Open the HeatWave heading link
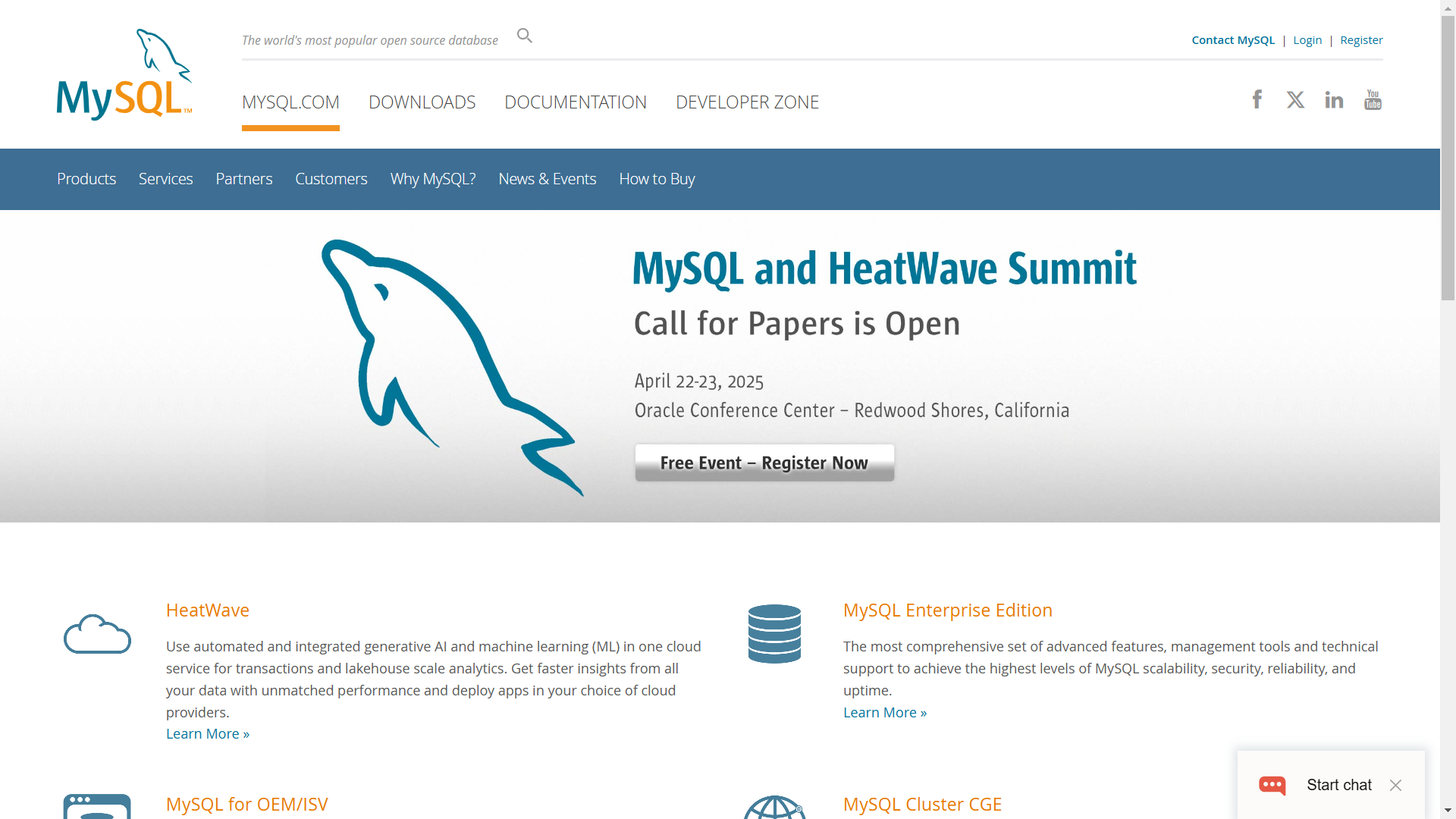This screenshot has height=819, width=1456. pos(208,610)
